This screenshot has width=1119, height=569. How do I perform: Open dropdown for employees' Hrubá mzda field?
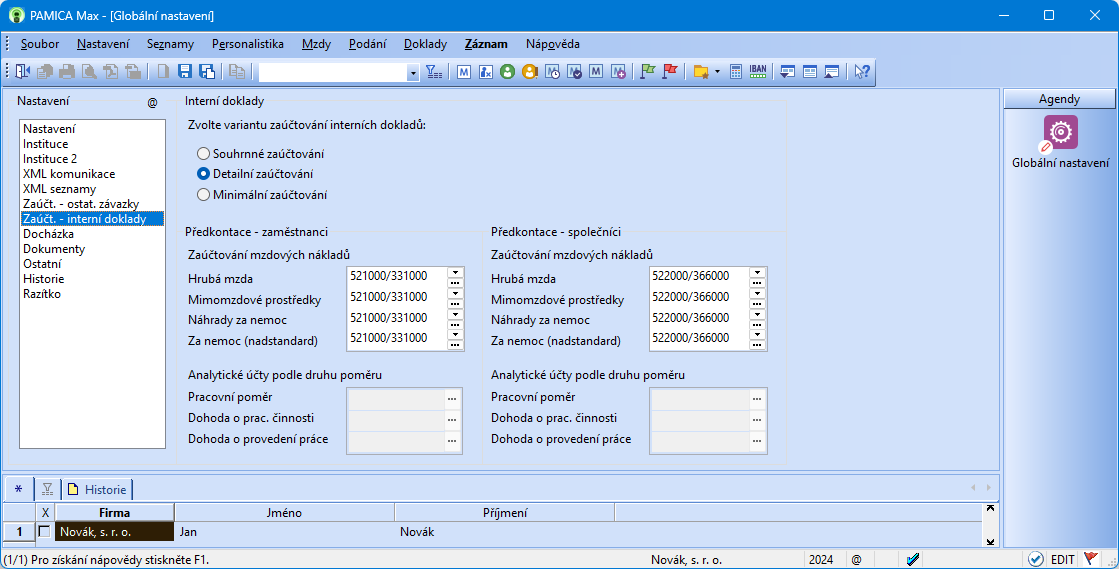(x=455, y=272)
